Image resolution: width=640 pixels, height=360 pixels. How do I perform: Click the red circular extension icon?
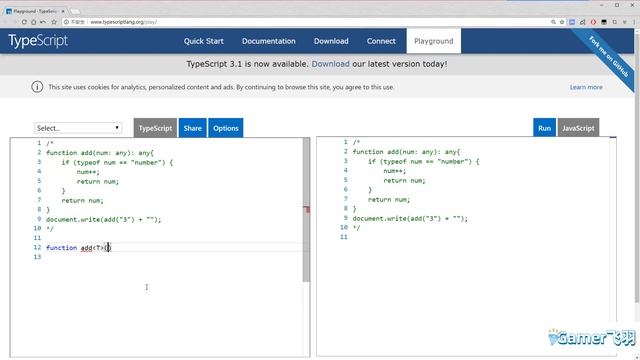[593, 22]
